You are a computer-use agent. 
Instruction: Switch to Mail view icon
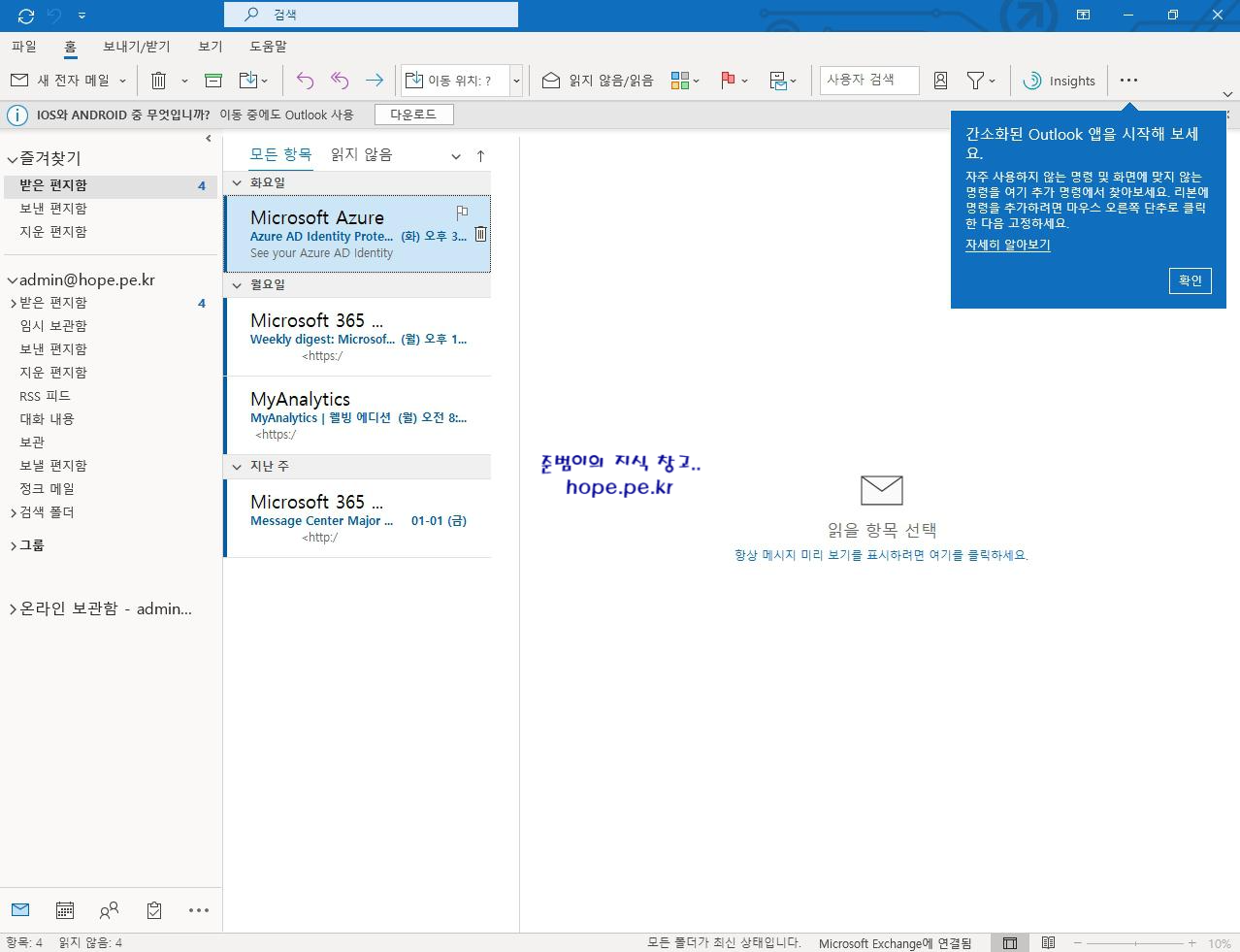tap(20, 910)
